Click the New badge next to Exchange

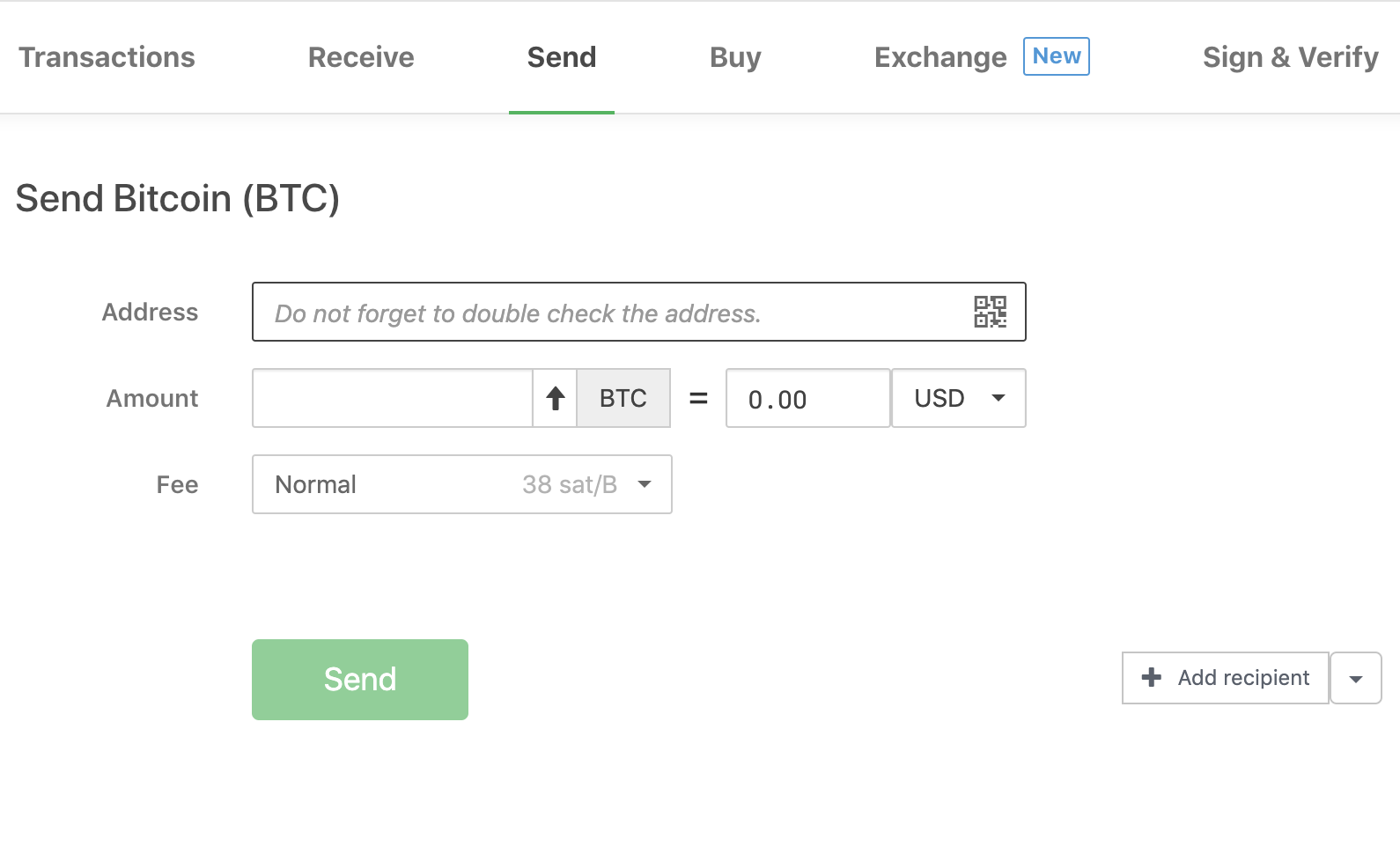(x=1057, y=56)
